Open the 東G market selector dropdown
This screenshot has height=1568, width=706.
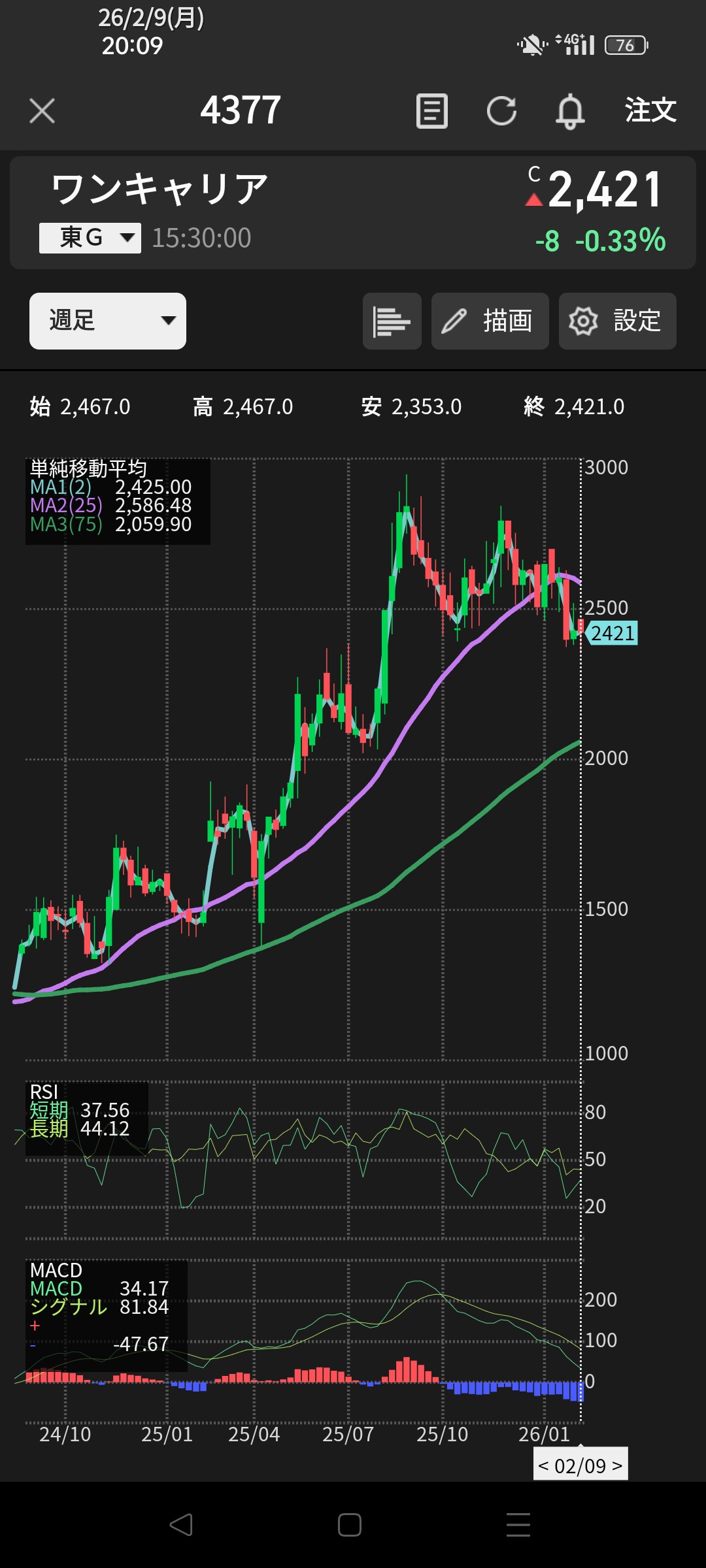pos(90,238)
